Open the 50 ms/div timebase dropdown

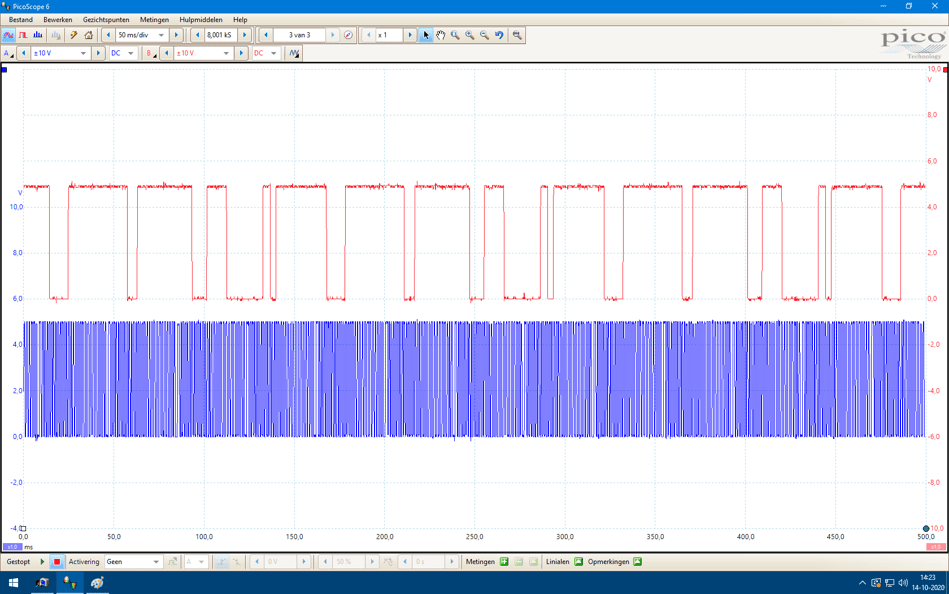[x=161, y=35]
